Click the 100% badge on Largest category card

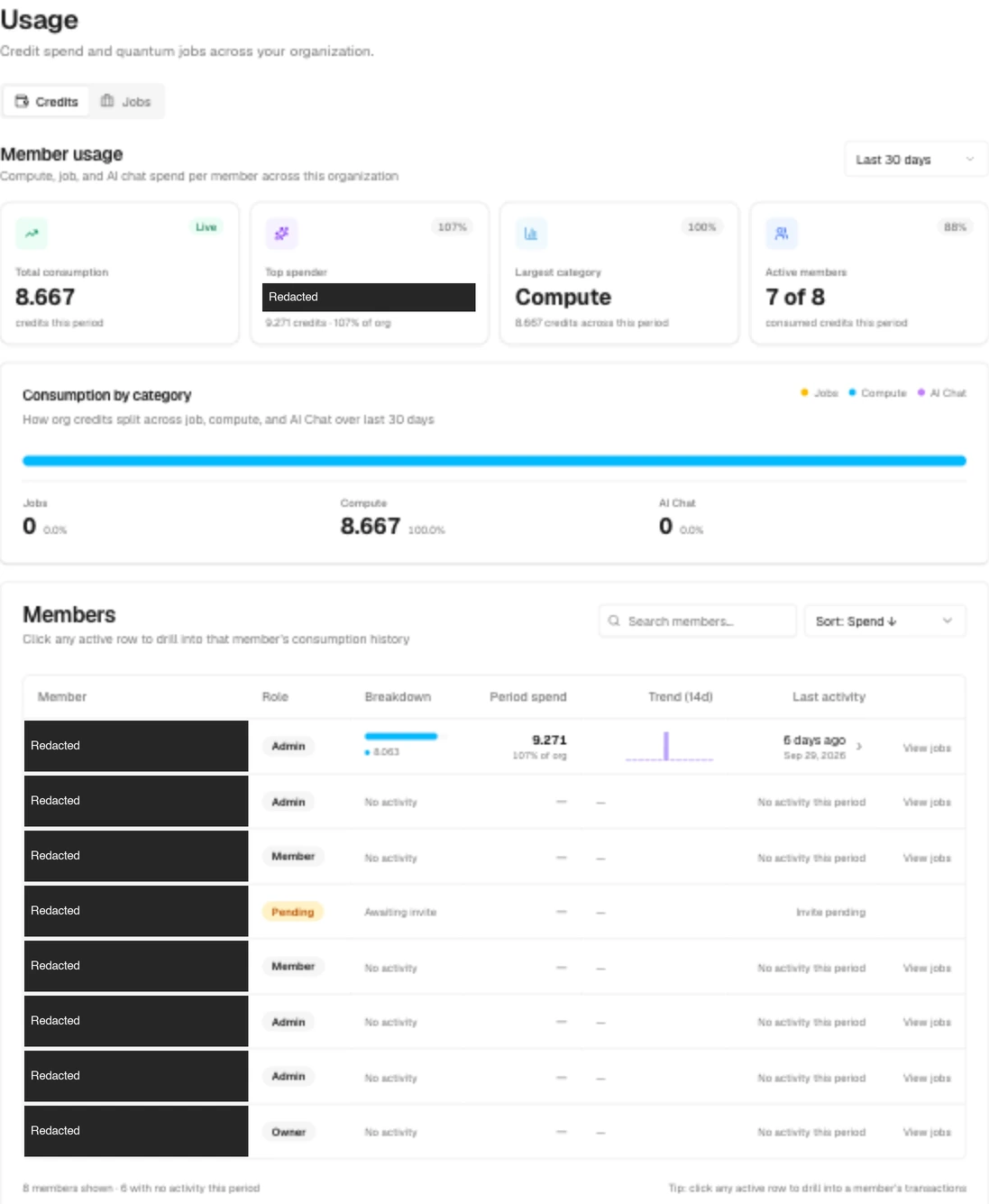701,227
